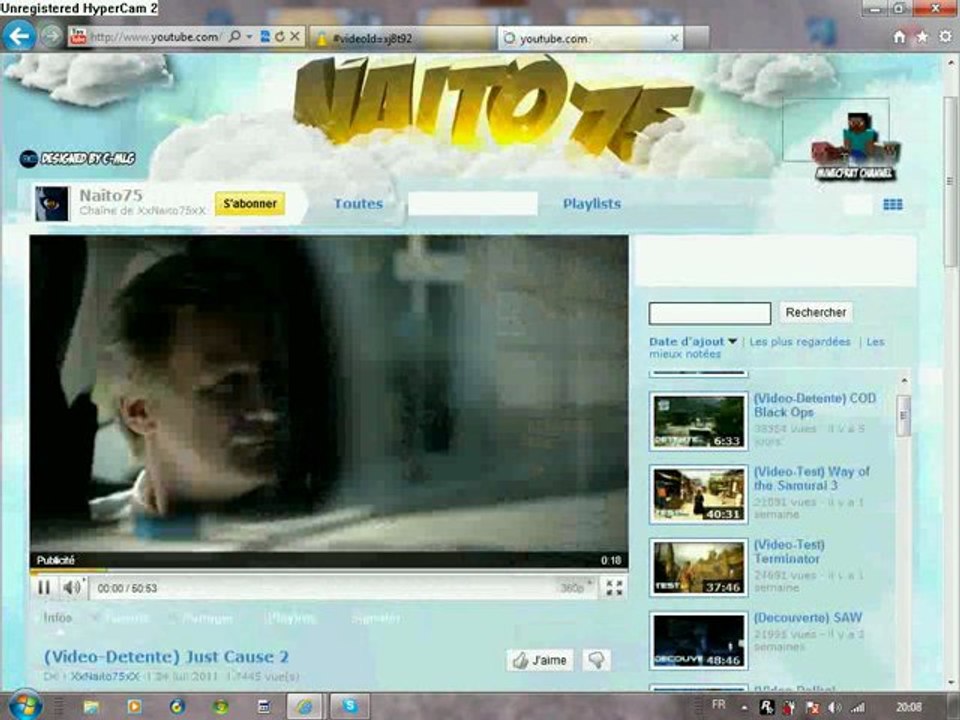This screenshot has width=960, height=720.
Task: Click the Rechercher button
Action: (816, 312)
